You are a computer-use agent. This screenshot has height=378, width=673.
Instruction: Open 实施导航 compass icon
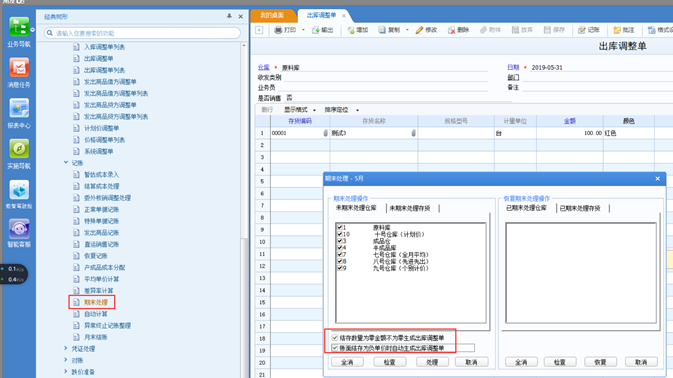[x=19, y=149]
